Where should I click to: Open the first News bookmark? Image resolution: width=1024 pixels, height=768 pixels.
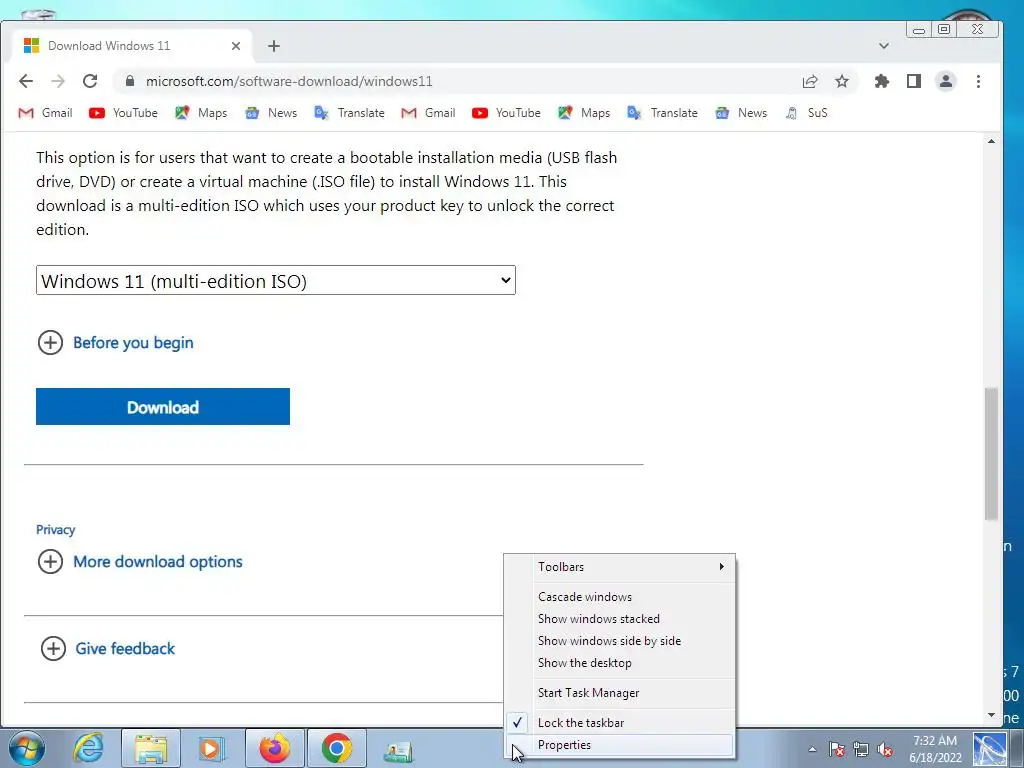(270, 113)
